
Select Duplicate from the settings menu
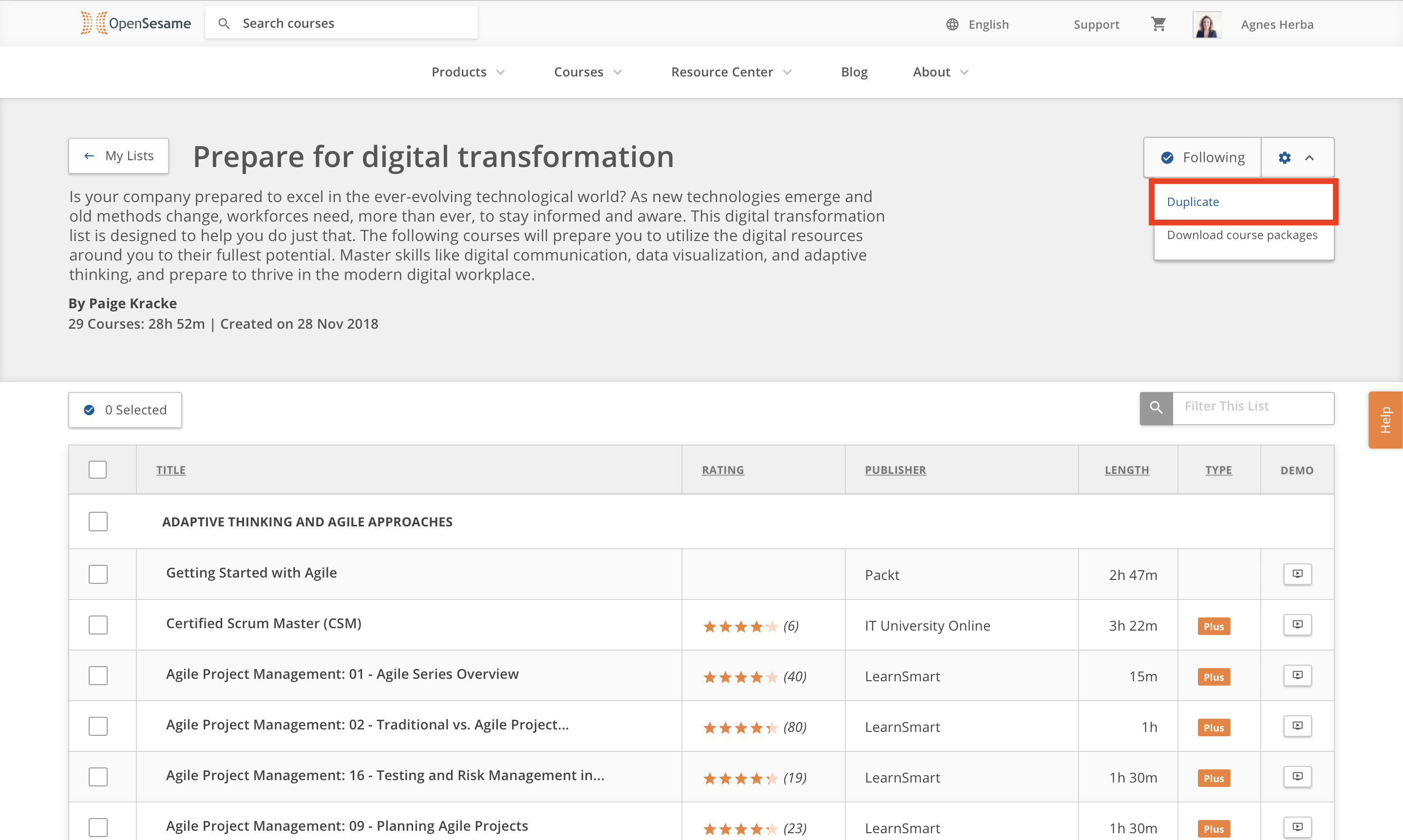(x=1193, y=202)
